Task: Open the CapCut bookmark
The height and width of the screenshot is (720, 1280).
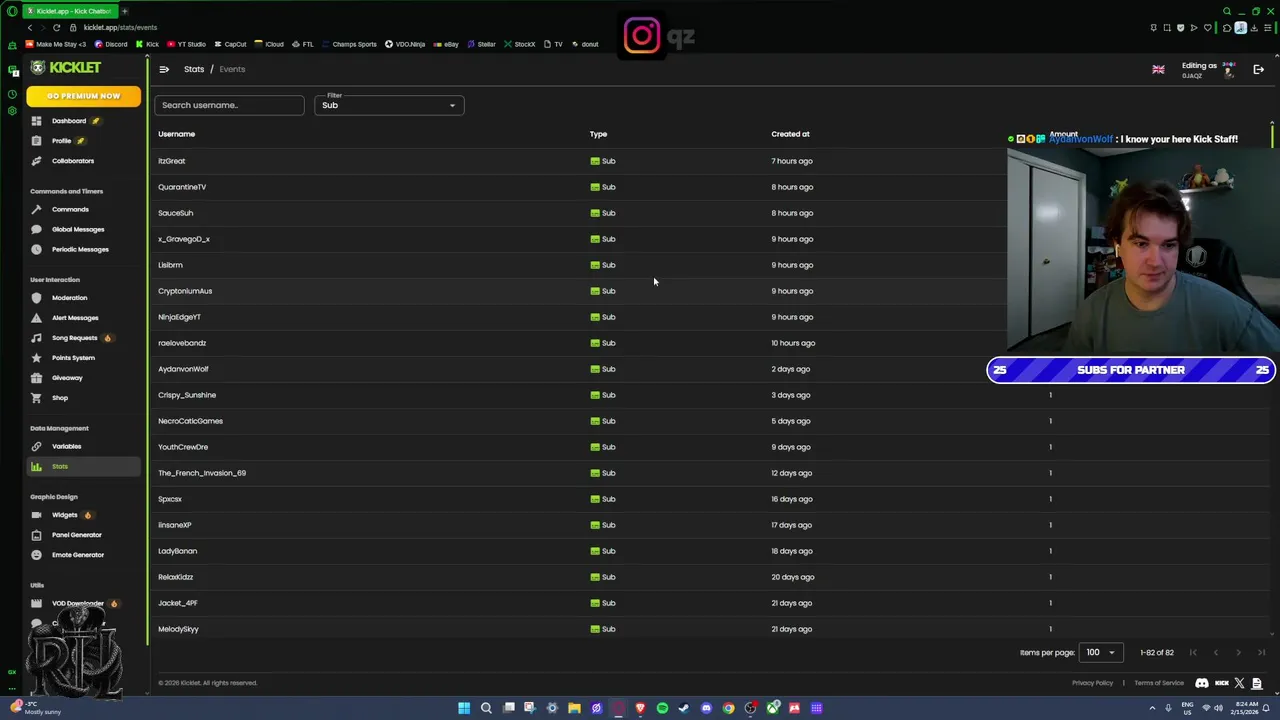Action: click(230, 44)
